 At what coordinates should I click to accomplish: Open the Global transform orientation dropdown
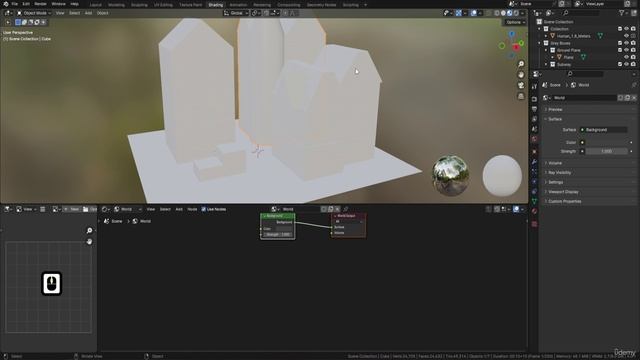(x=236, y=13)
